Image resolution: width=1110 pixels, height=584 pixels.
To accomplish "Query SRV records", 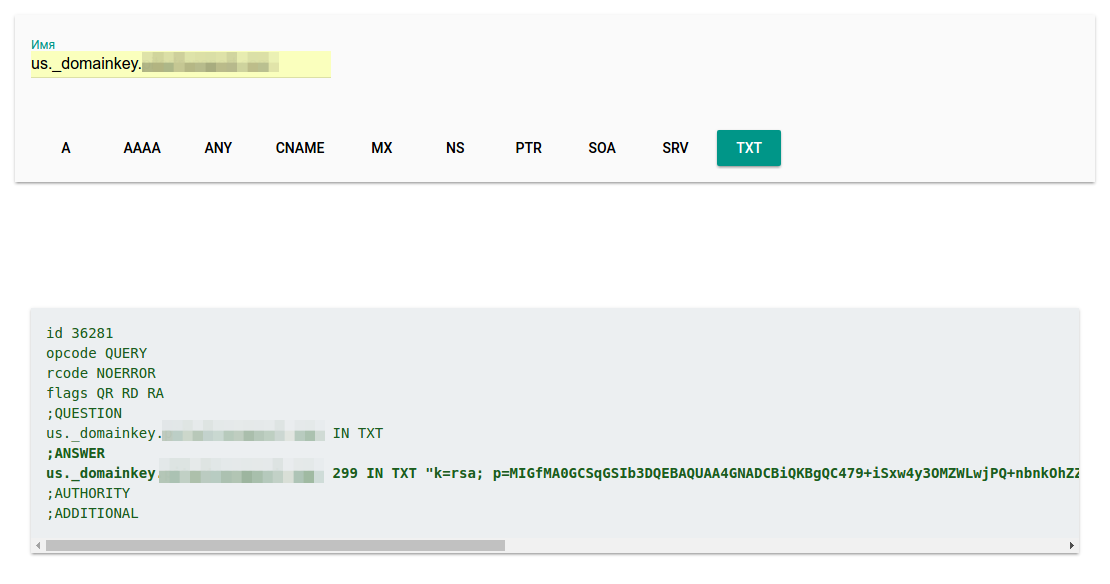I will (x=675, y=148).
